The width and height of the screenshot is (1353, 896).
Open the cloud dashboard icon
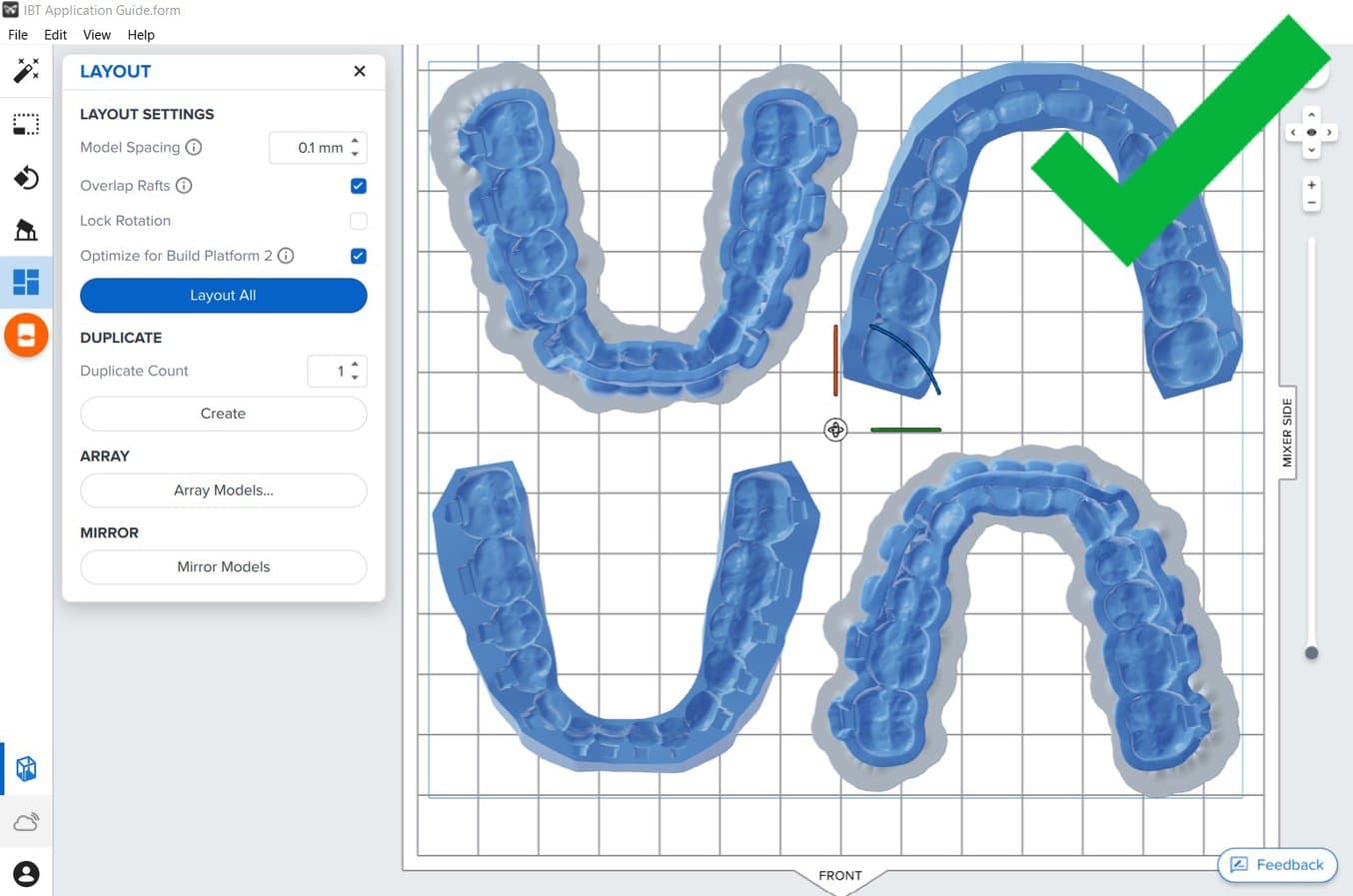26,822
